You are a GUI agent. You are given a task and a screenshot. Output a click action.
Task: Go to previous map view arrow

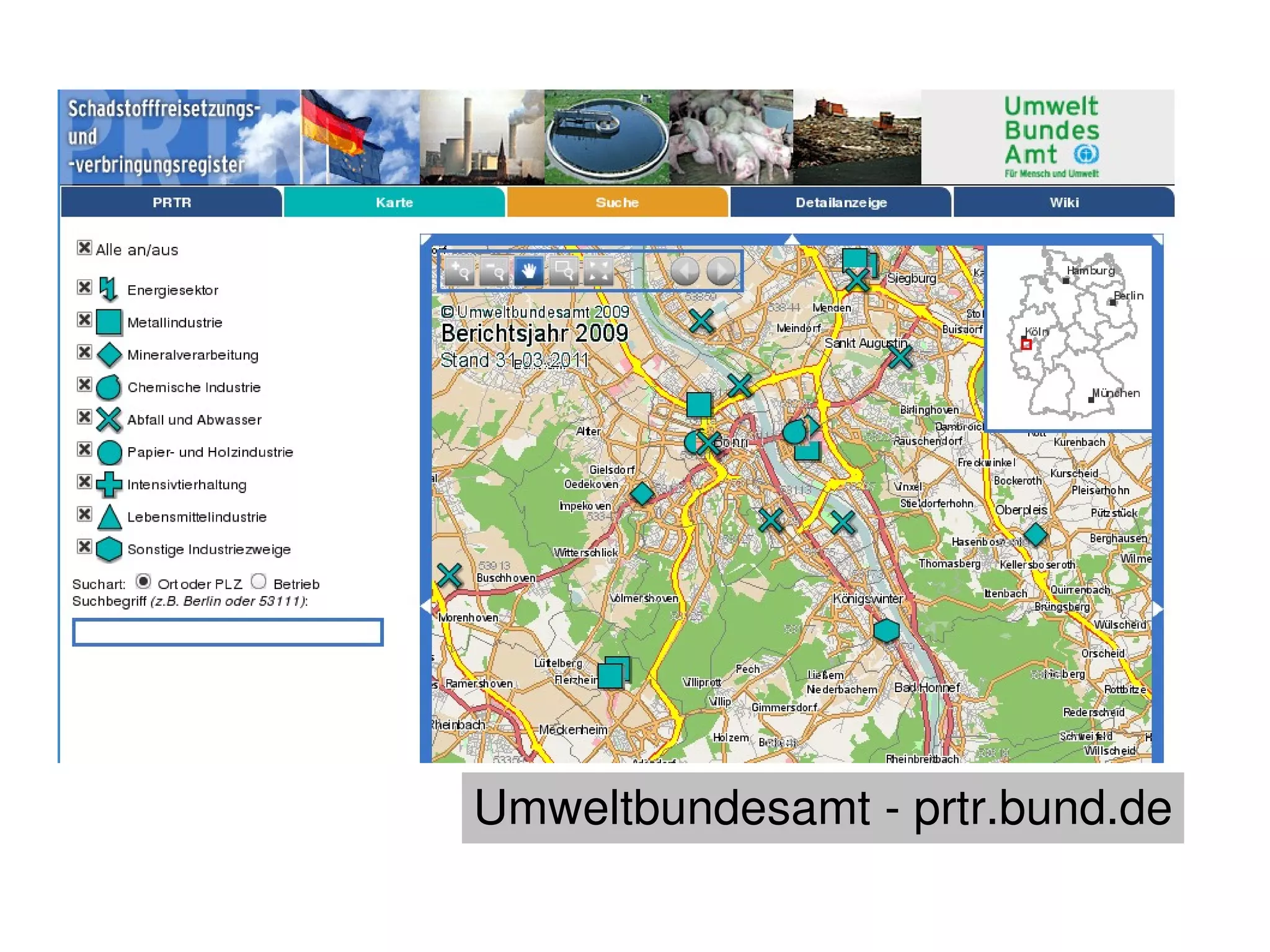(x=685, y=271)
